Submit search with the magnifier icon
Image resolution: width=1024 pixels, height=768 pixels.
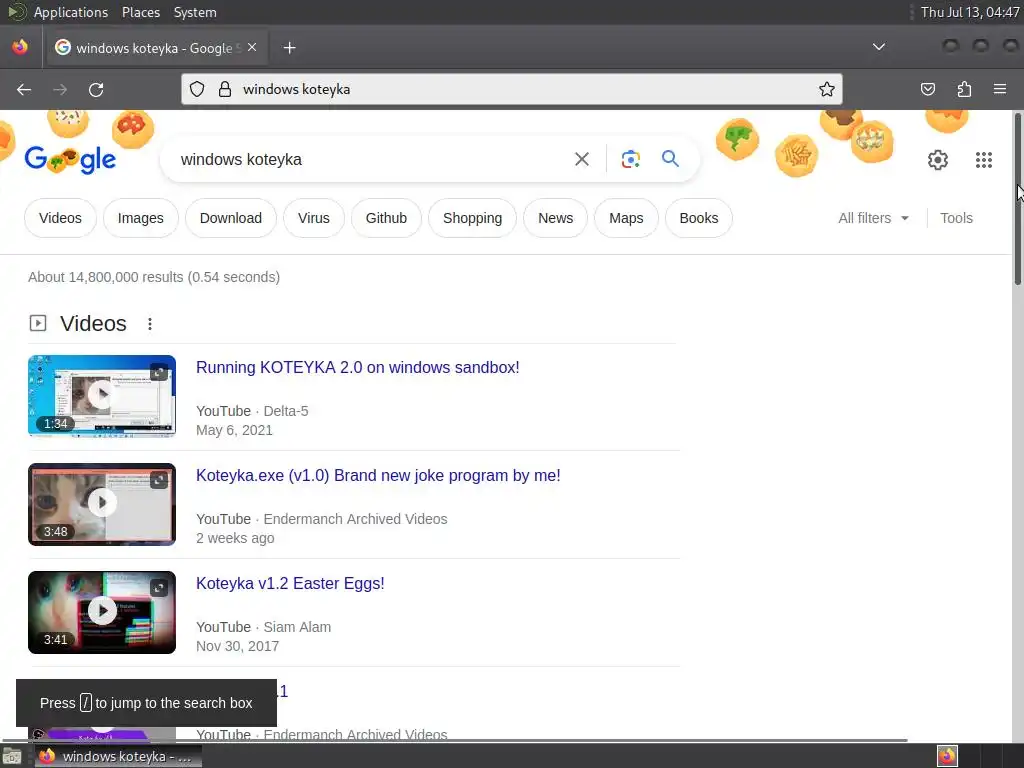tap(670, 159)
